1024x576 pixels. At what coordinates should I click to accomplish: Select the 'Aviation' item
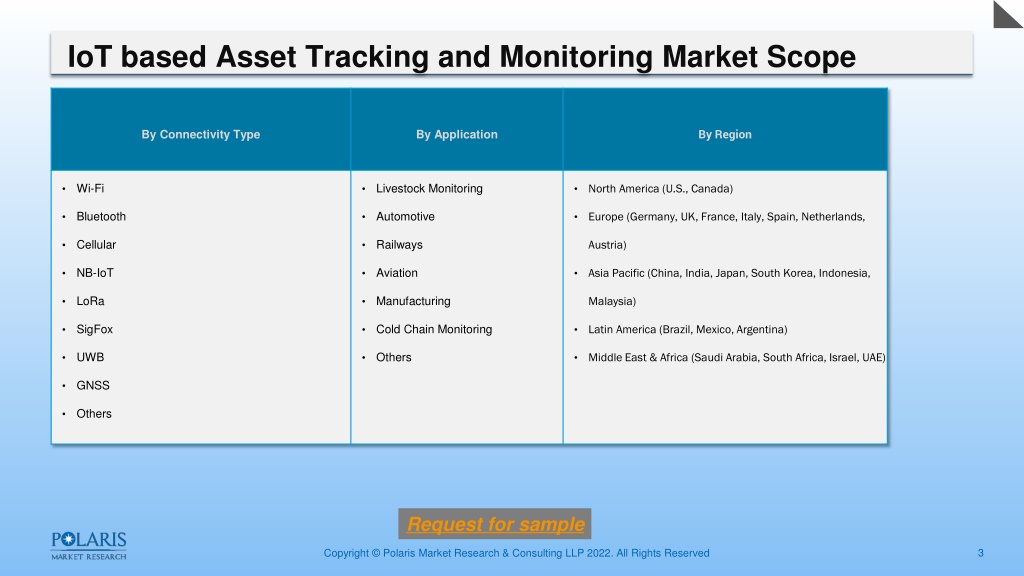coord(396,272)
